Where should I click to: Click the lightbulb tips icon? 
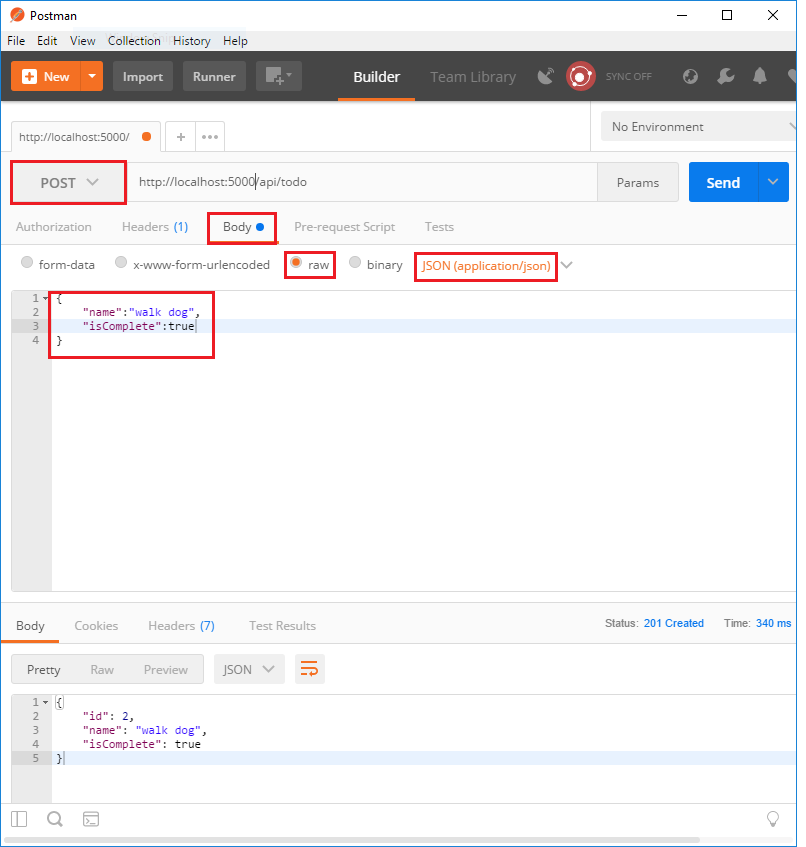tap(773, 819)
